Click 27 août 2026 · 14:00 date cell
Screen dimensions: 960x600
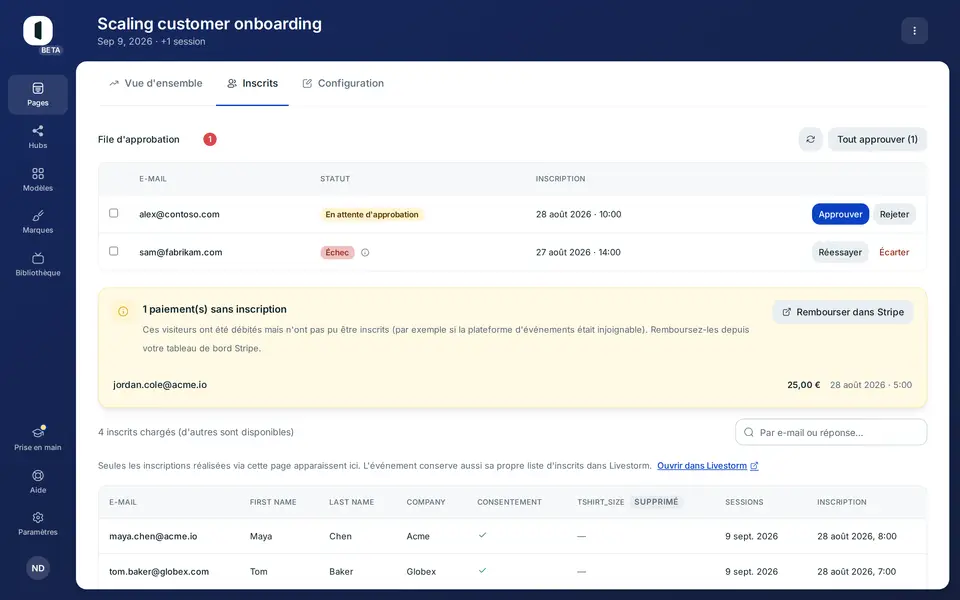coord(578,252)
